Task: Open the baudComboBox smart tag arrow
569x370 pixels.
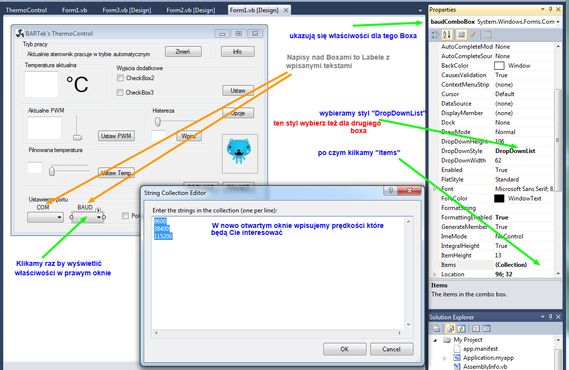Action: [98, 210]
